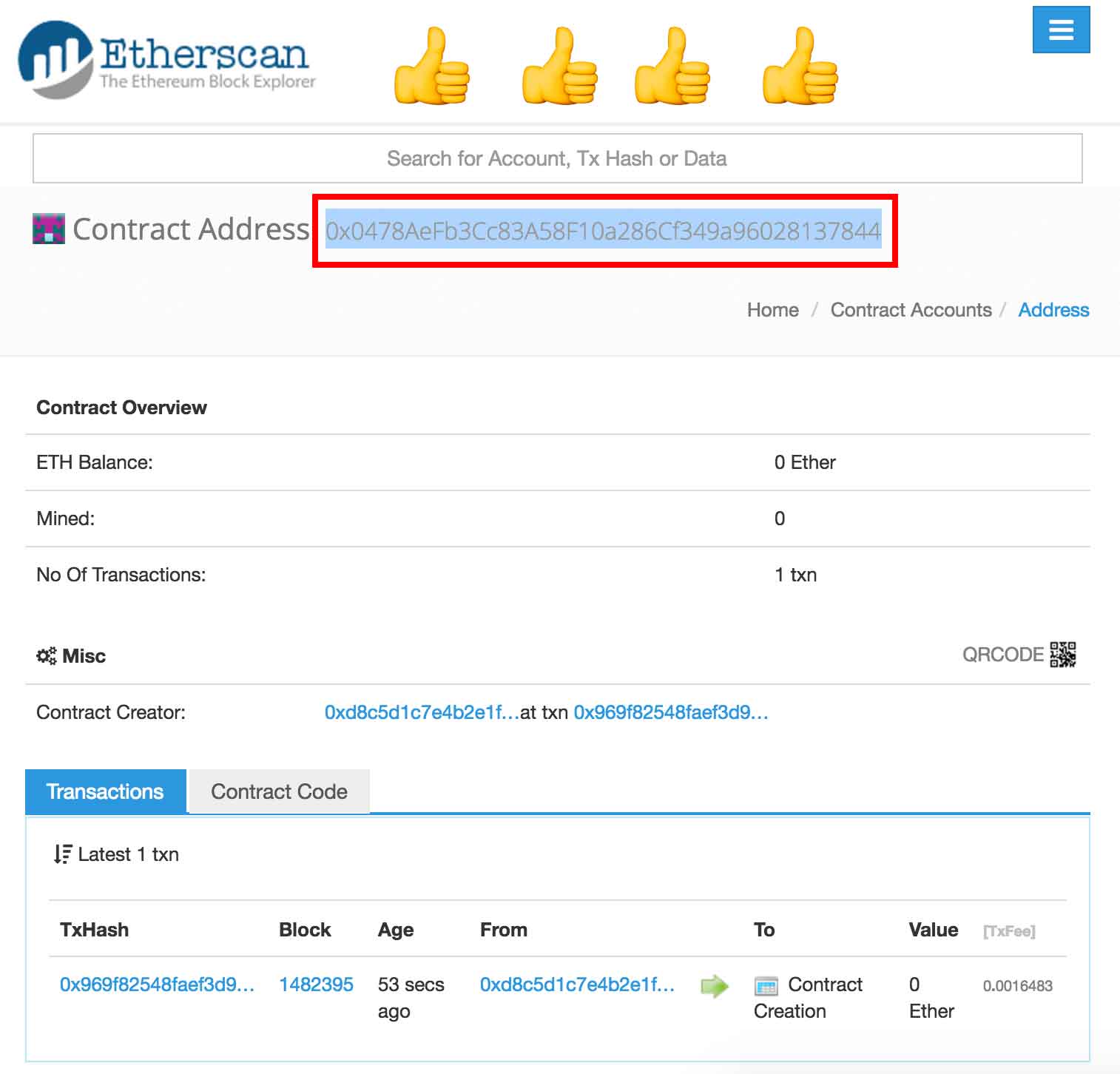Open the Contract Code tab
Image resolution: width=1120 pixels, height=1074 pixels.
pyautogui.click(x=280, y=791)
